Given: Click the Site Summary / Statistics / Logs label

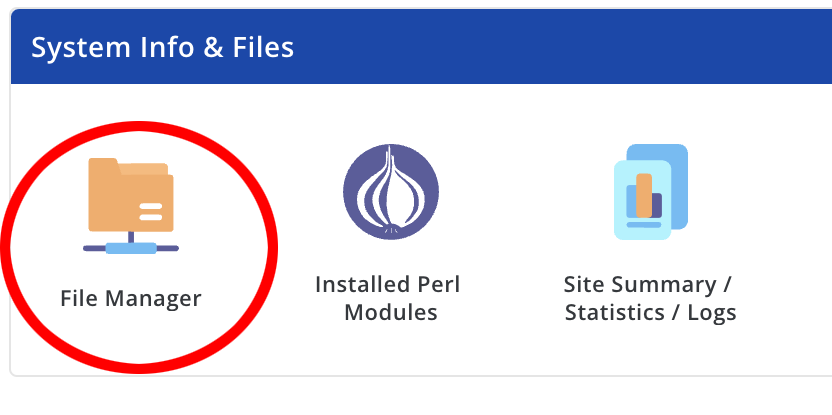Looking at the screenshot, I should pos(650,298).
